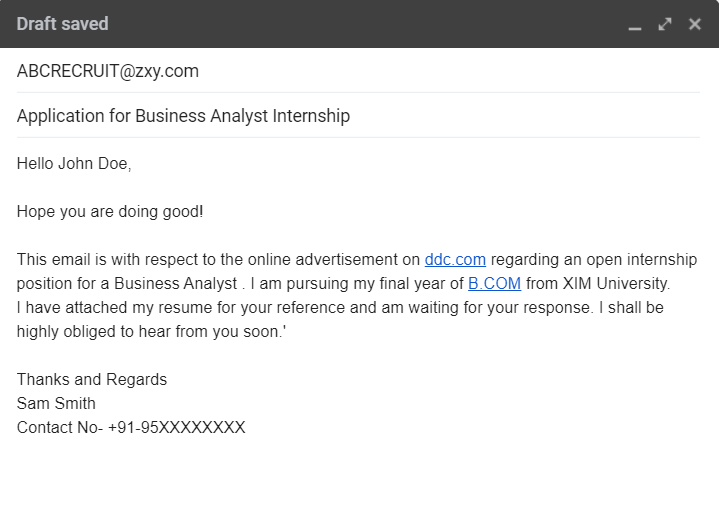Click on the Sam Smith signature name

56,404
